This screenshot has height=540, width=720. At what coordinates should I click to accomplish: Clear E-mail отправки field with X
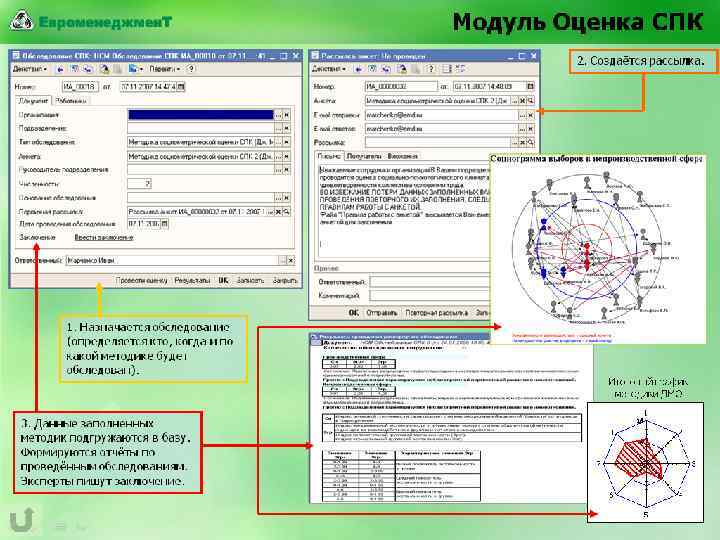pos(531,115)
